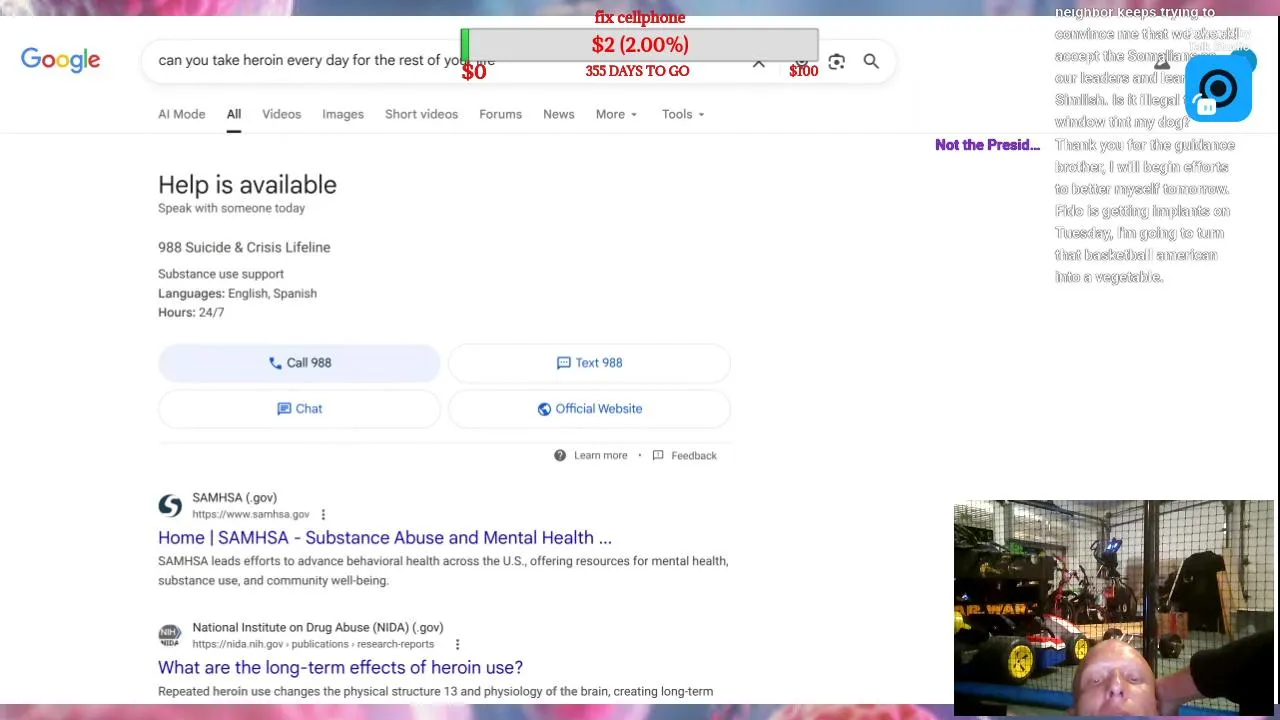Select the All tab
Viewport: 1280px width, 720px height.
(x=233, y=114)
